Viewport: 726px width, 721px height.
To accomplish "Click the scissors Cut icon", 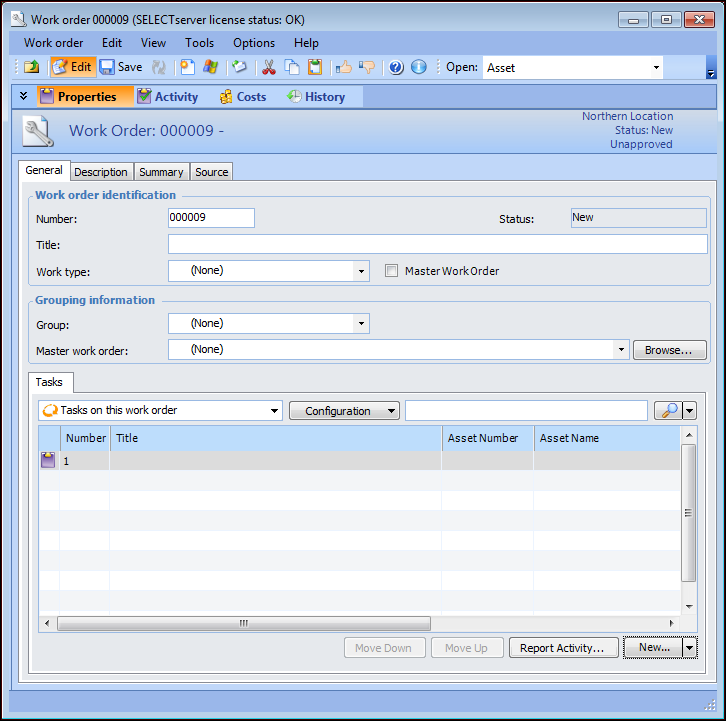I will (268, 67).
